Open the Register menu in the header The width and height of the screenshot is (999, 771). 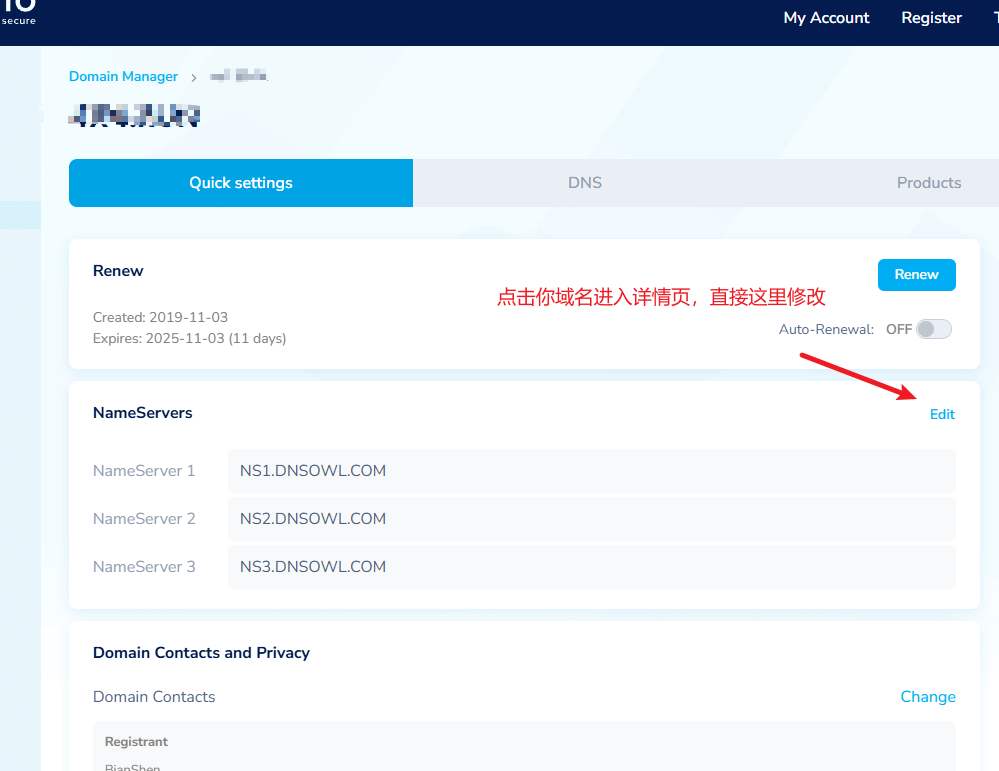pyautogui.click(x=931, y=18)
